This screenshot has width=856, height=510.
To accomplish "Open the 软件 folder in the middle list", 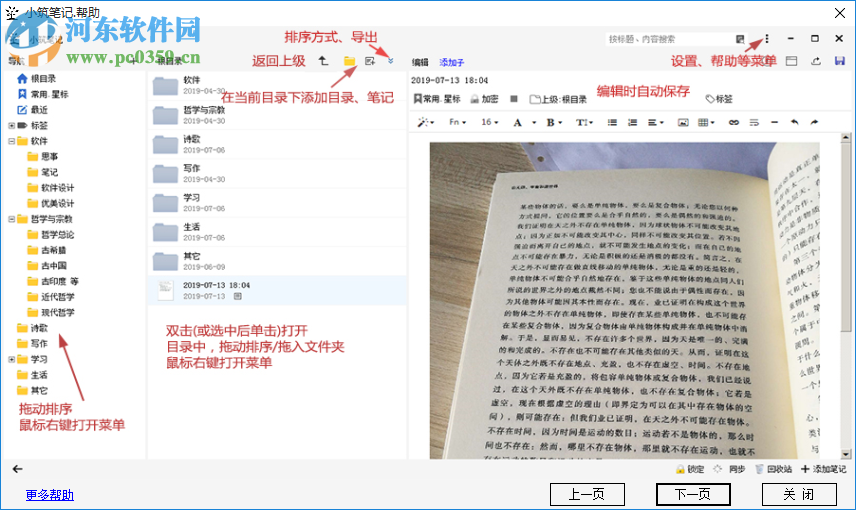I will pos(277,85).
